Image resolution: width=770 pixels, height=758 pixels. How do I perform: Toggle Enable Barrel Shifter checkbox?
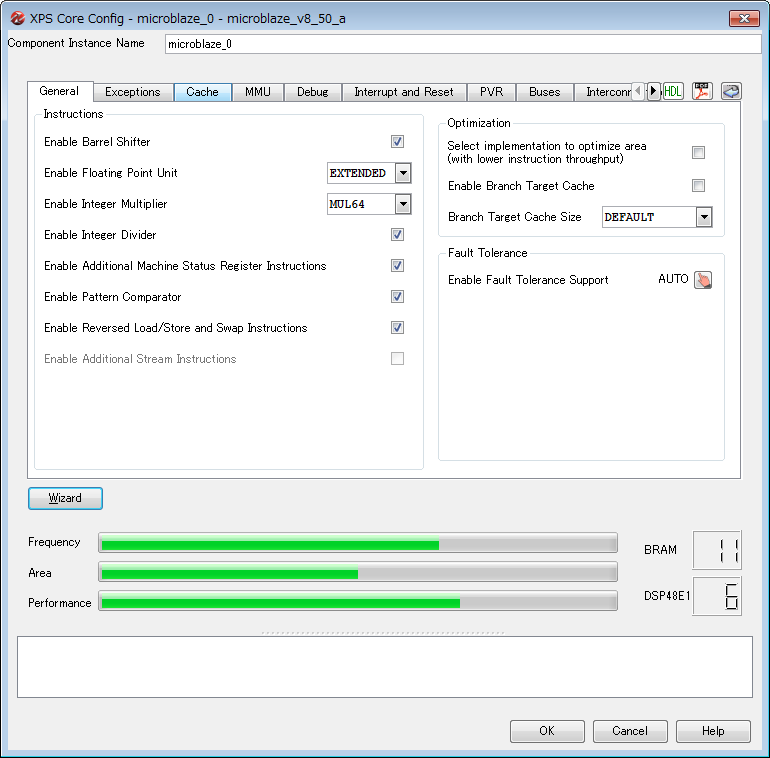pyautogui.click(x=397, y=142)
